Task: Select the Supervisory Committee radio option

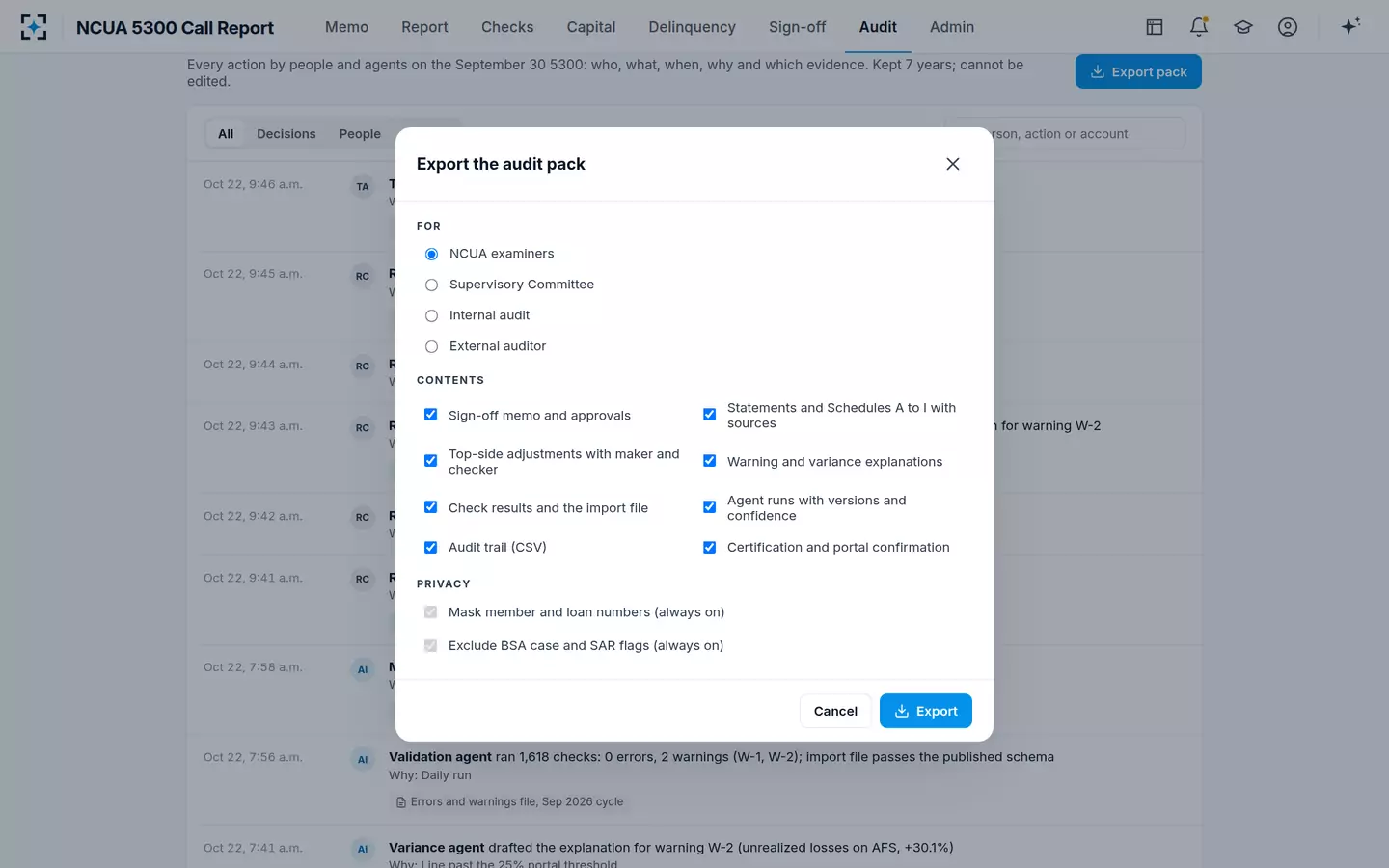Action: tap(431, 285)
